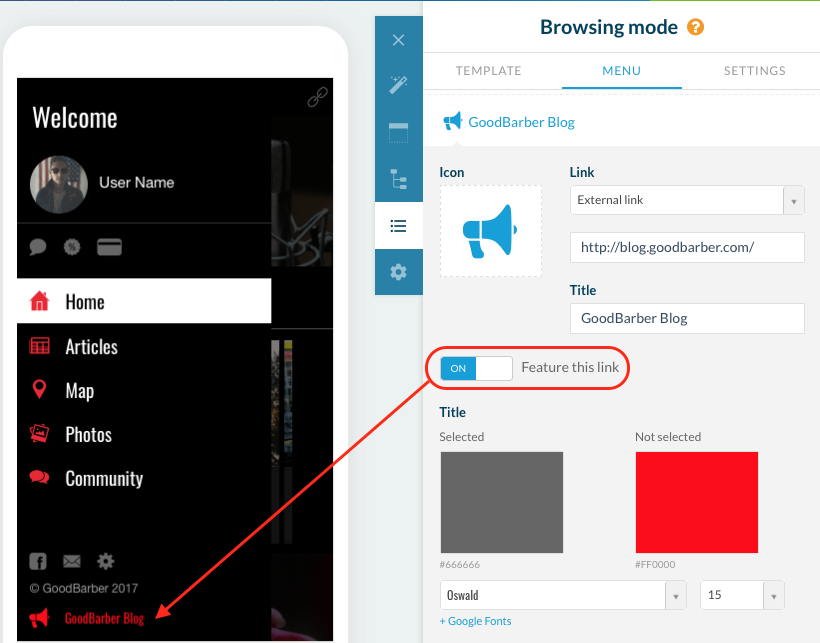Image resolution: width=820 pixels, height=643 pixels.
Task: Toggle the Feature this link switch
Action: point(476,368)
